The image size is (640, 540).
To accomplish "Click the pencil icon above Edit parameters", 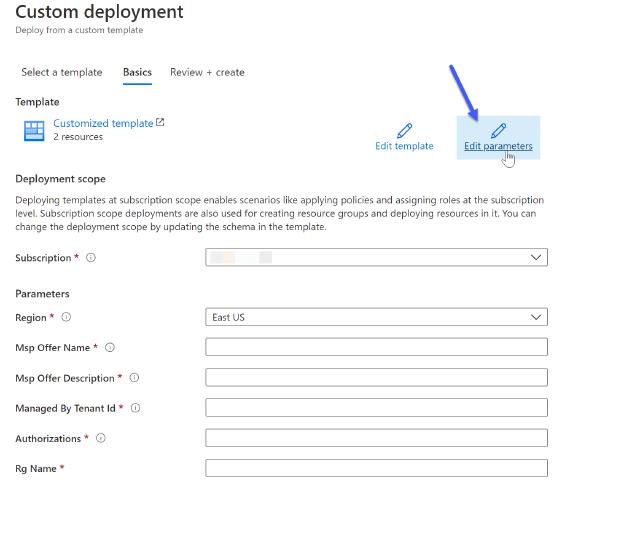I will click(x=498, y=130).
